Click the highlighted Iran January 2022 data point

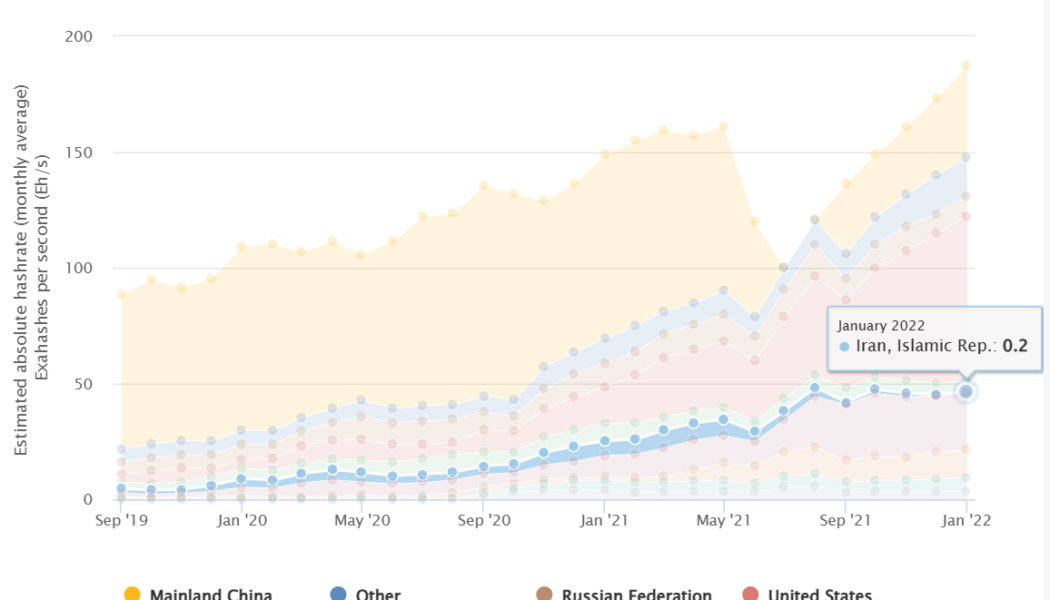pos(966,392)
